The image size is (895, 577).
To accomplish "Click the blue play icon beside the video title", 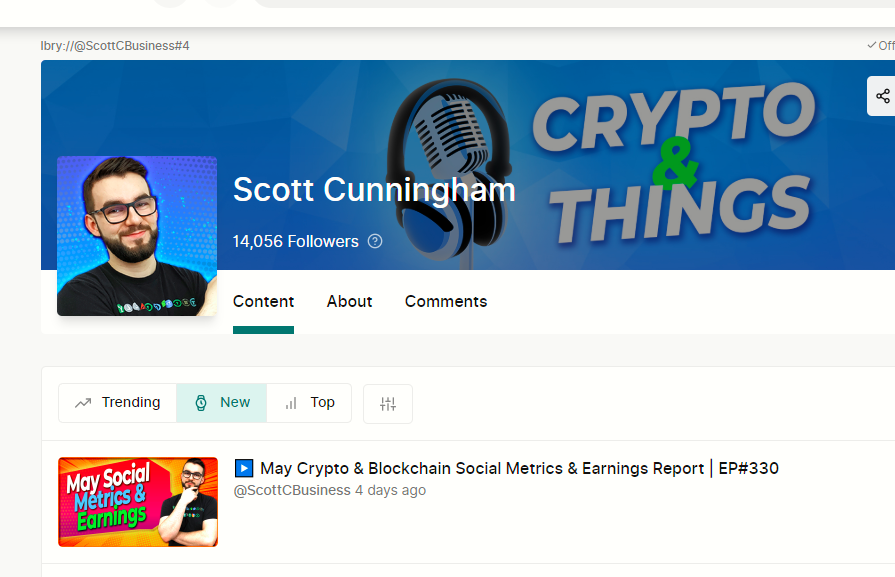I will 244,469.
